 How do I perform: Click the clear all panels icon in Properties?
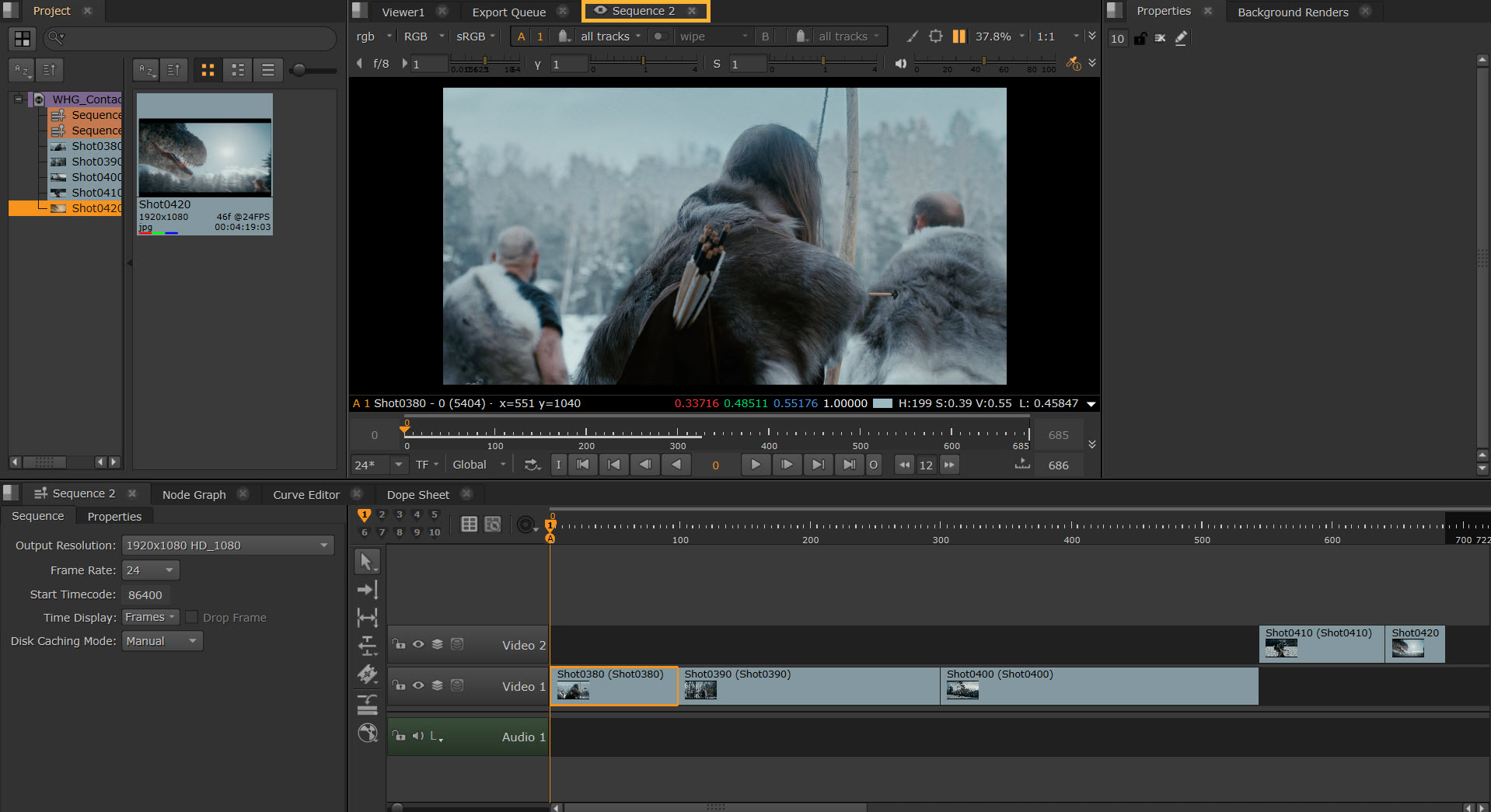pyautogui.click(x=1161, y=38)
